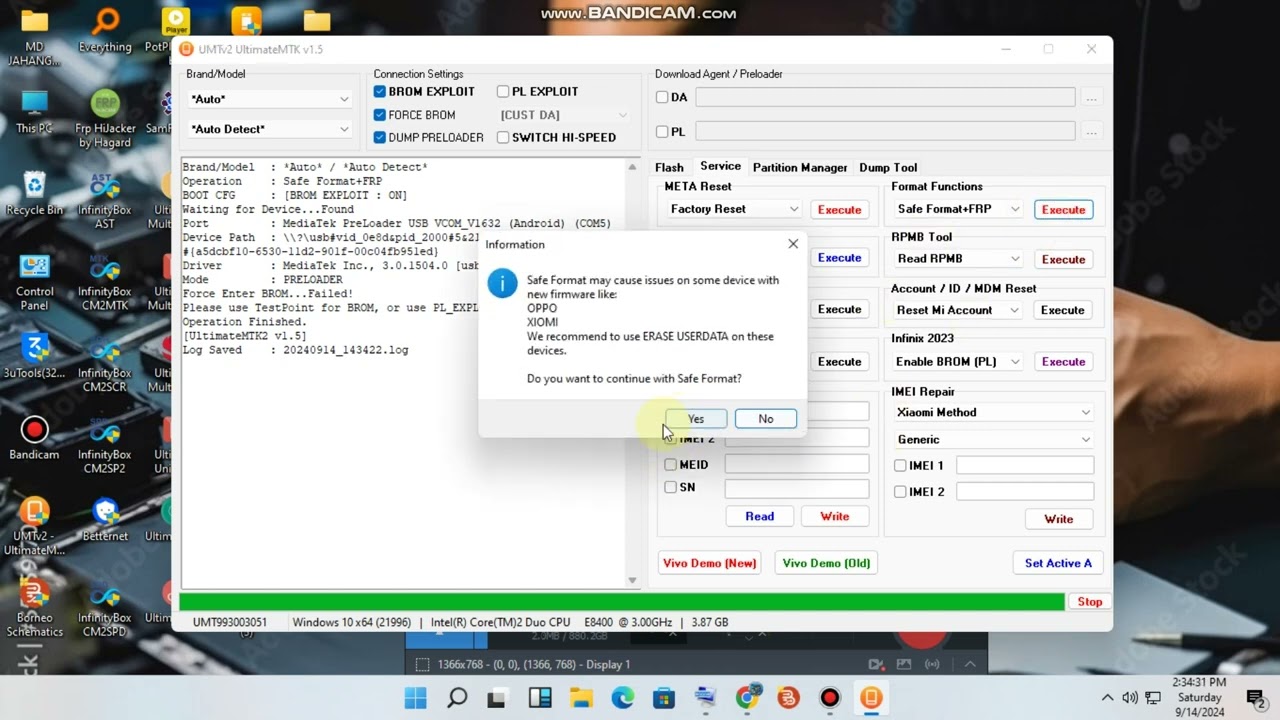Open the Xiaomi Method dropdown
1280x720 pixels.
click(993, 412)
